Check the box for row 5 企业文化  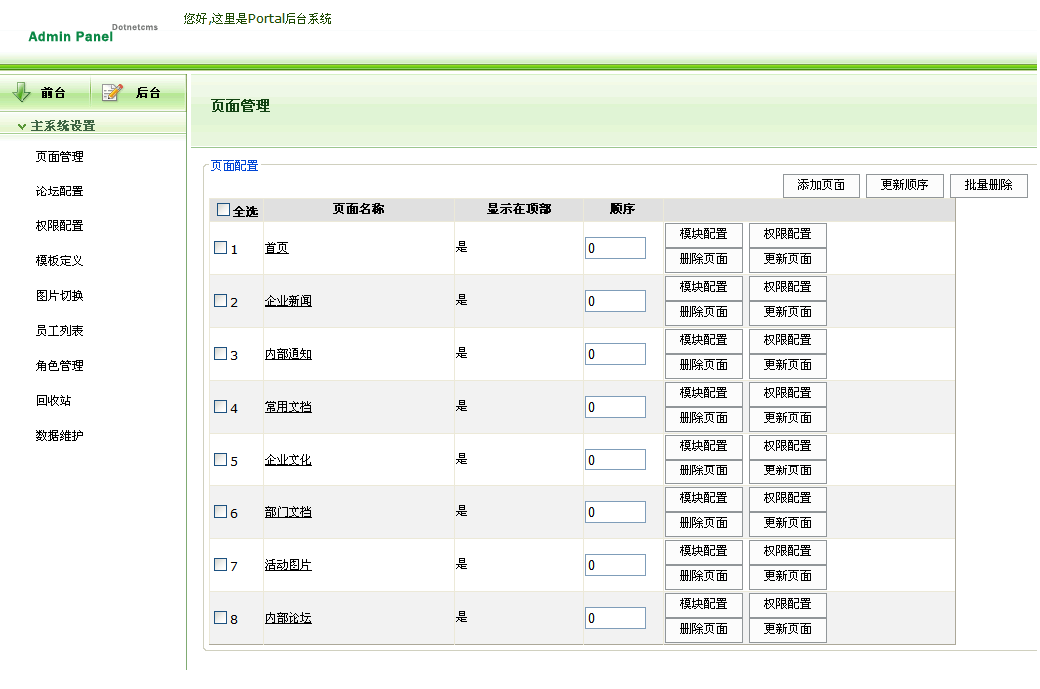[x=221, y=459]
